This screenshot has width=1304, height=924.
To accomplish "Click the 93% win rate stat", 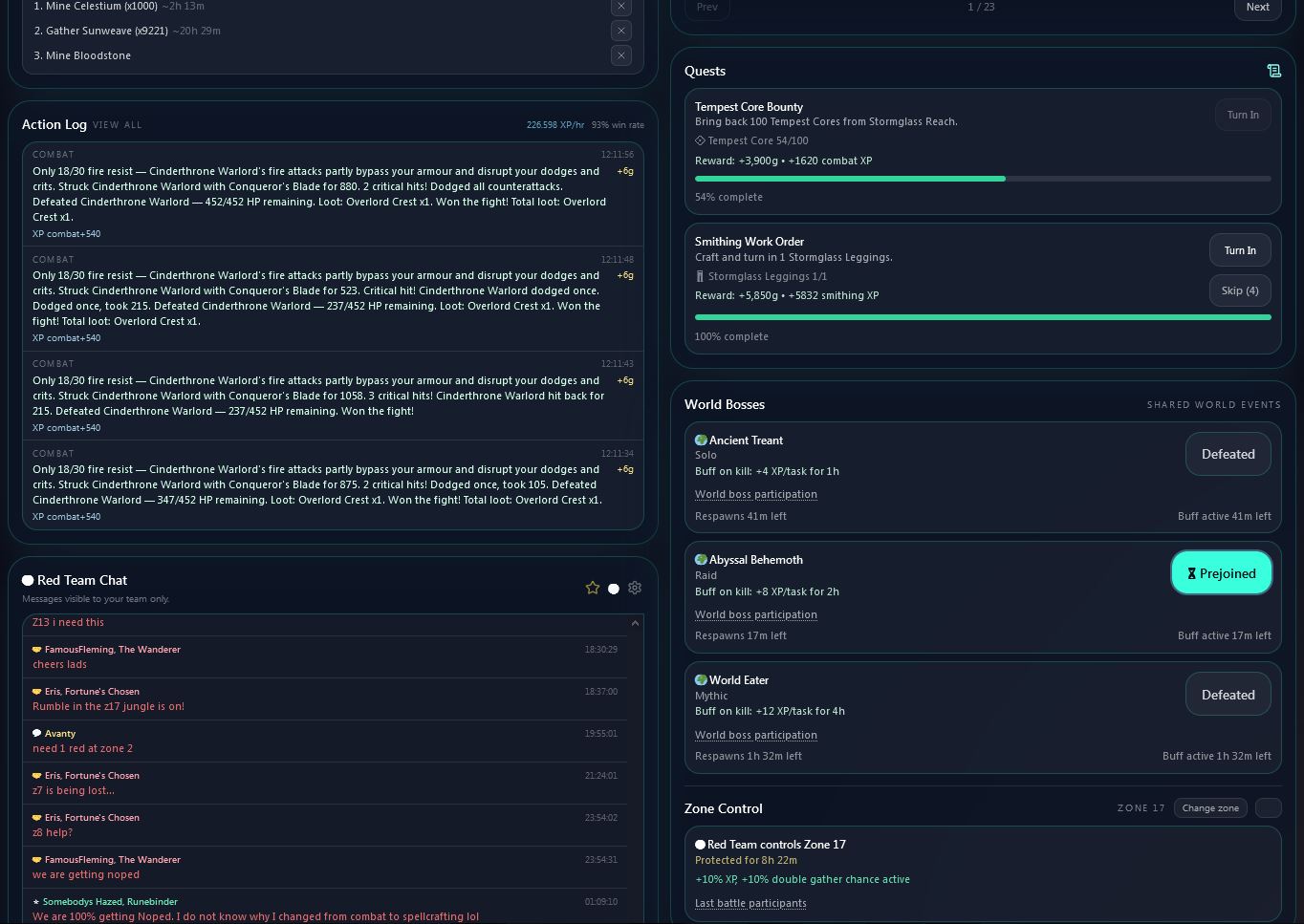I will coord(618,125).
